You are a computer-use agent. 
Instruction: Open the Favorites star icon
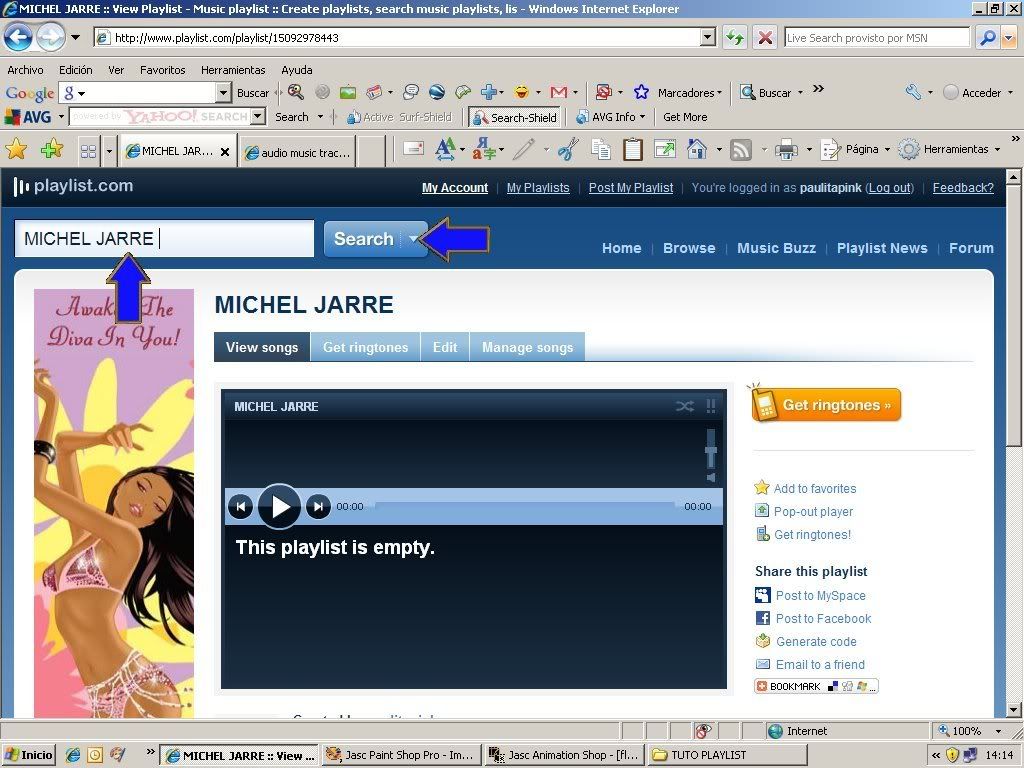17,150
